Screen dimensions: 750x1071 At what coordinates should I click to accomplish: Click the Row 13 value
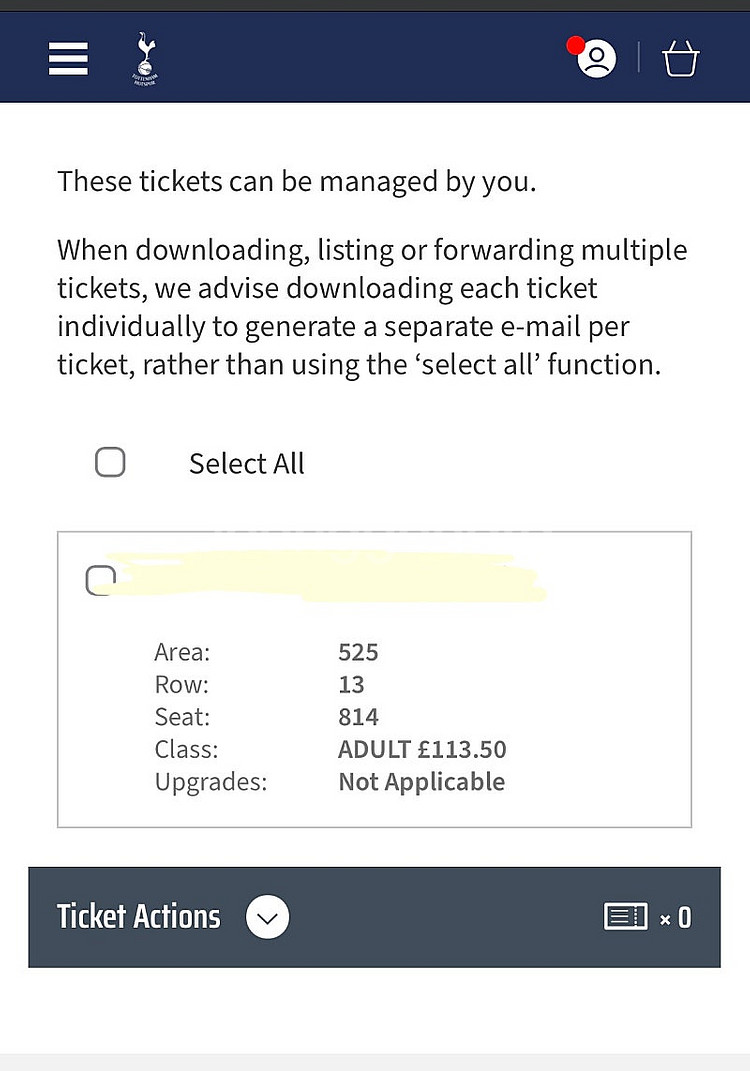(351, 684)
